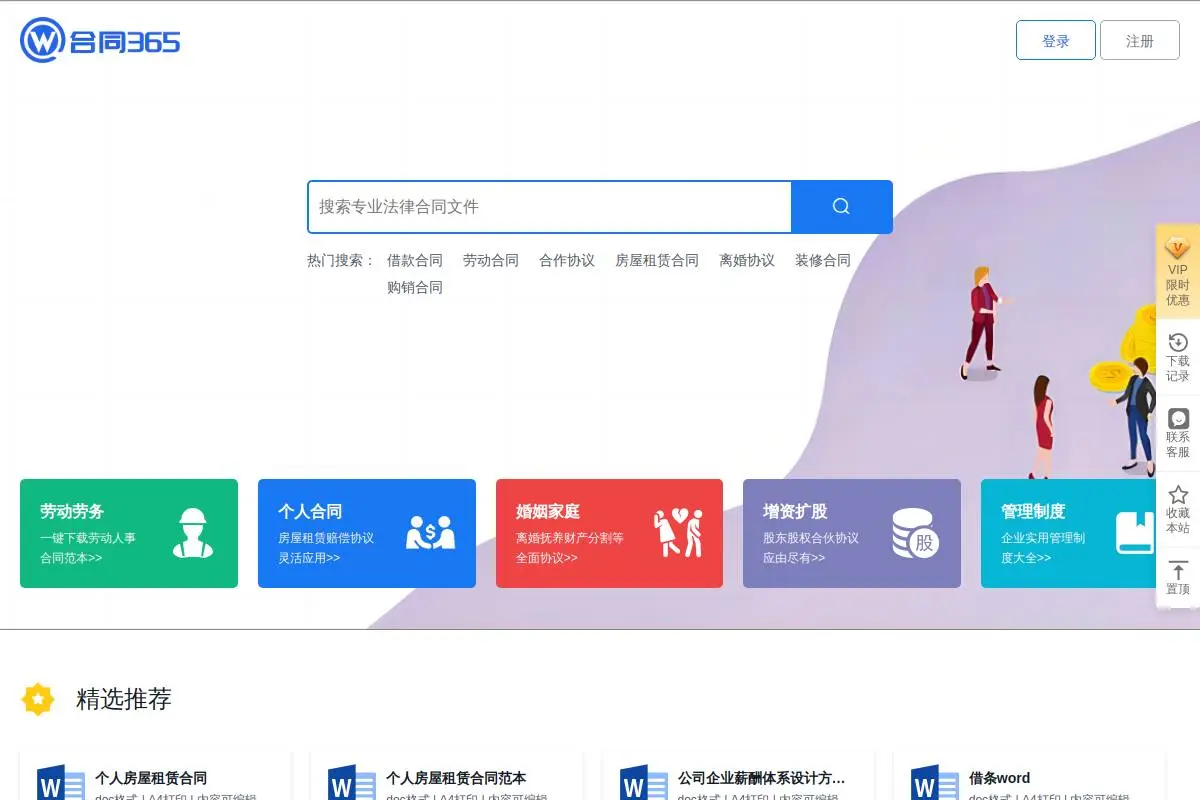
Task: Focus the 搜索专业法律合同文件 search box
Action: 549,206
